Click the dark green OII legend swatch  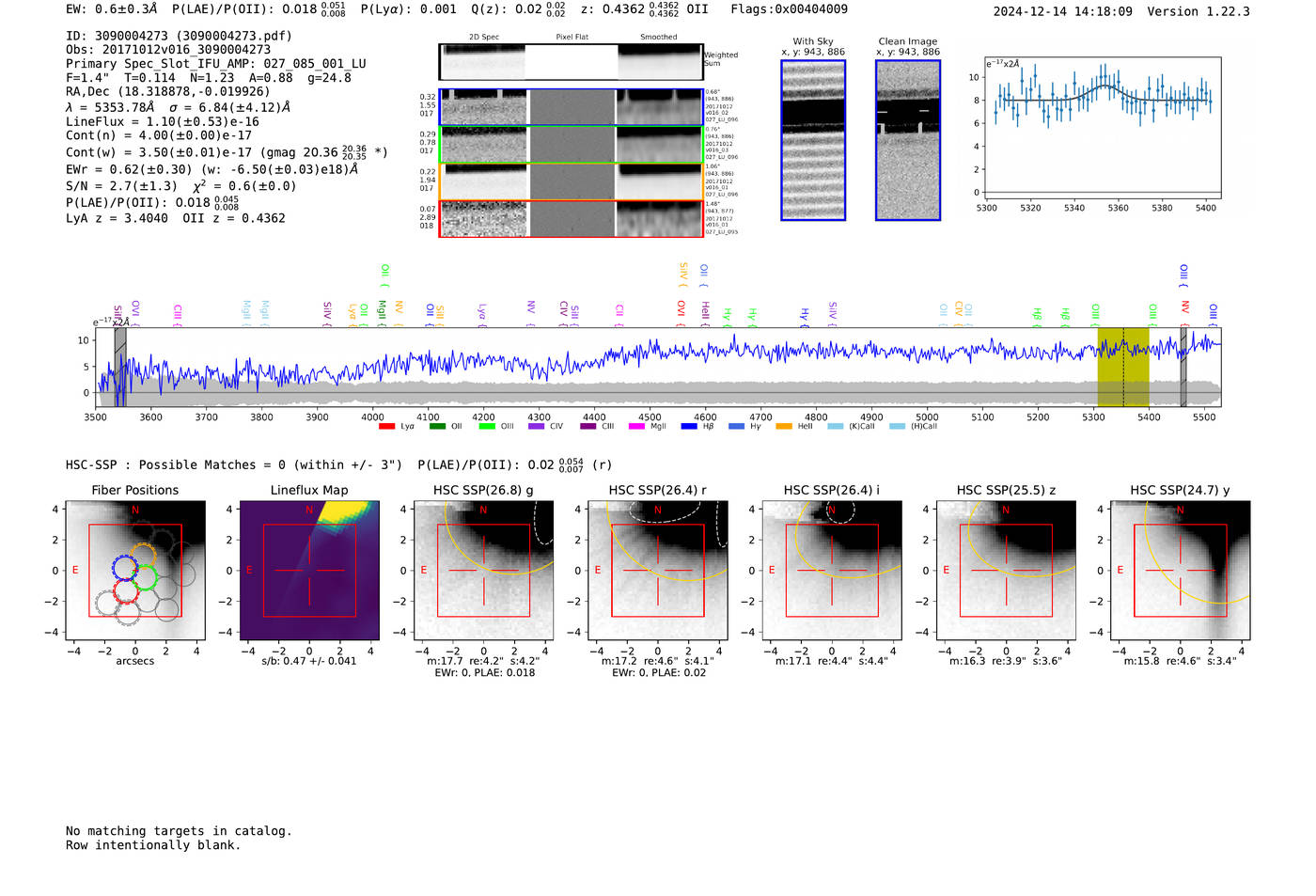(x=437, y=427)
